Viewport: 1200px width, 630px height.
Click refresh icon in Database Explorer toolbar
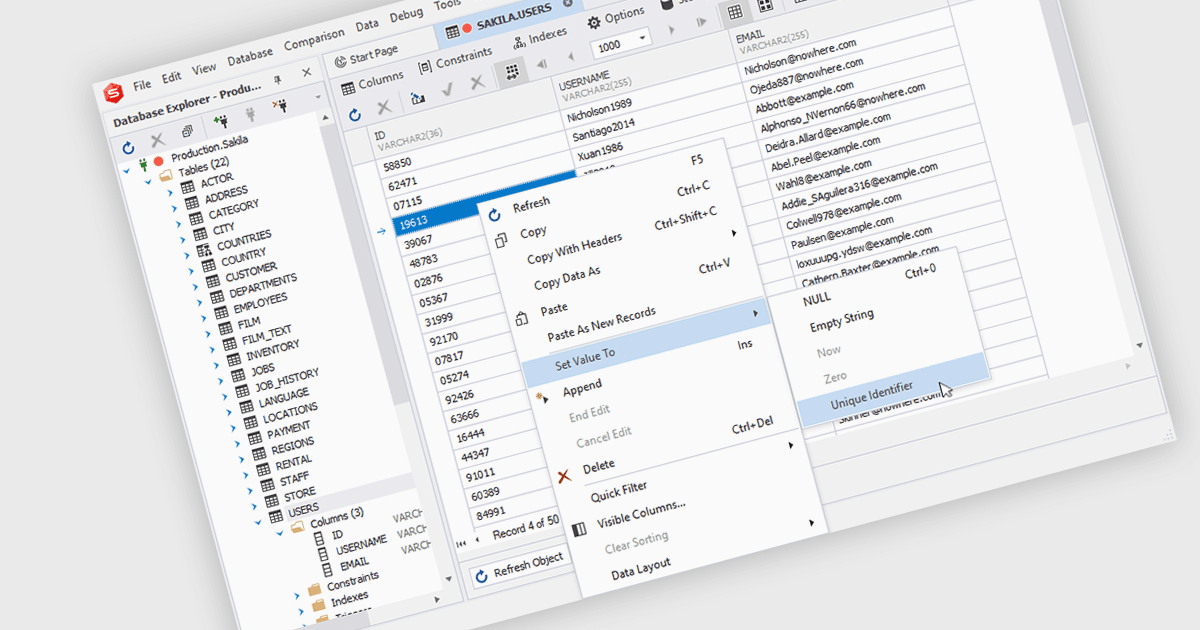pos(128,148)
